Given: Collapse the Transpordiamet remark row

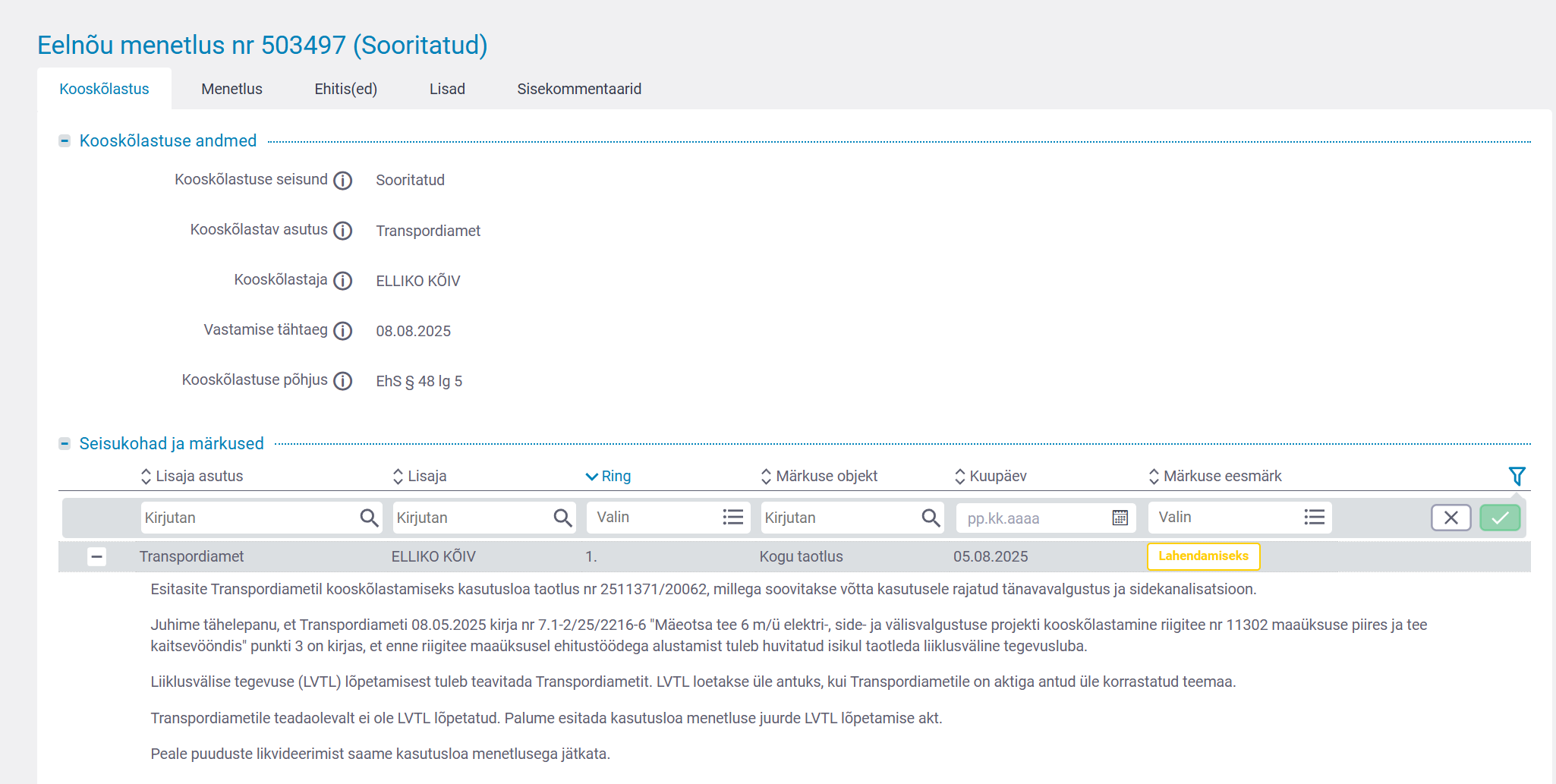Looking at the screenshot, I should click(x=96, y=556).
